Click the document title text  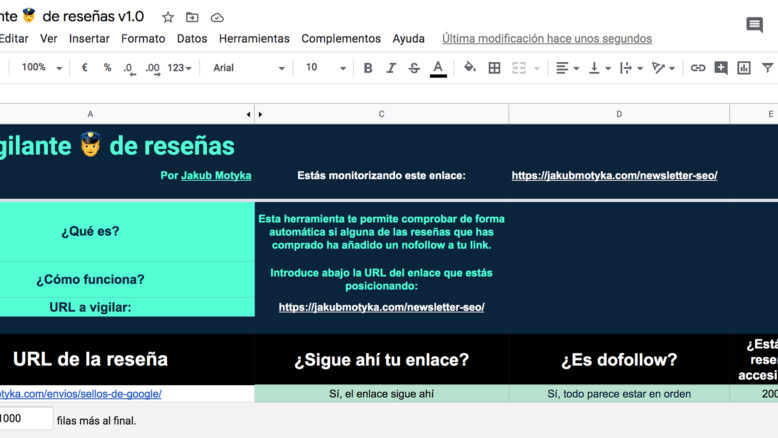(x=72, y=16)
